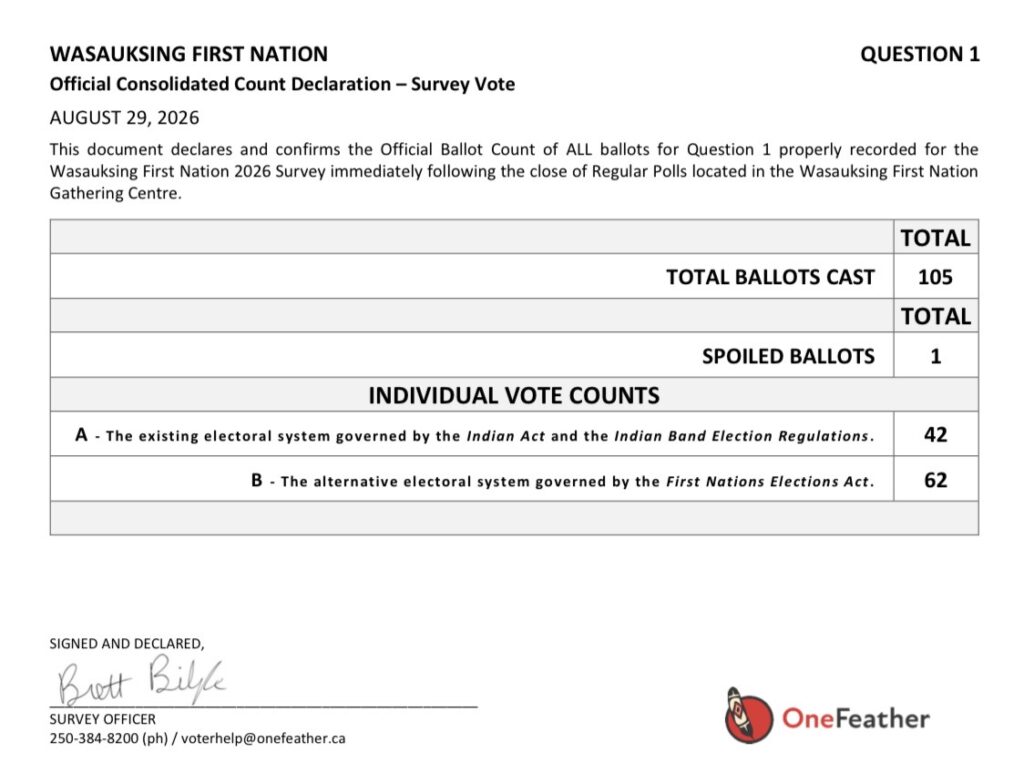
Task: Select option A Indian Act row text
Action: click(x=475, y=435)
